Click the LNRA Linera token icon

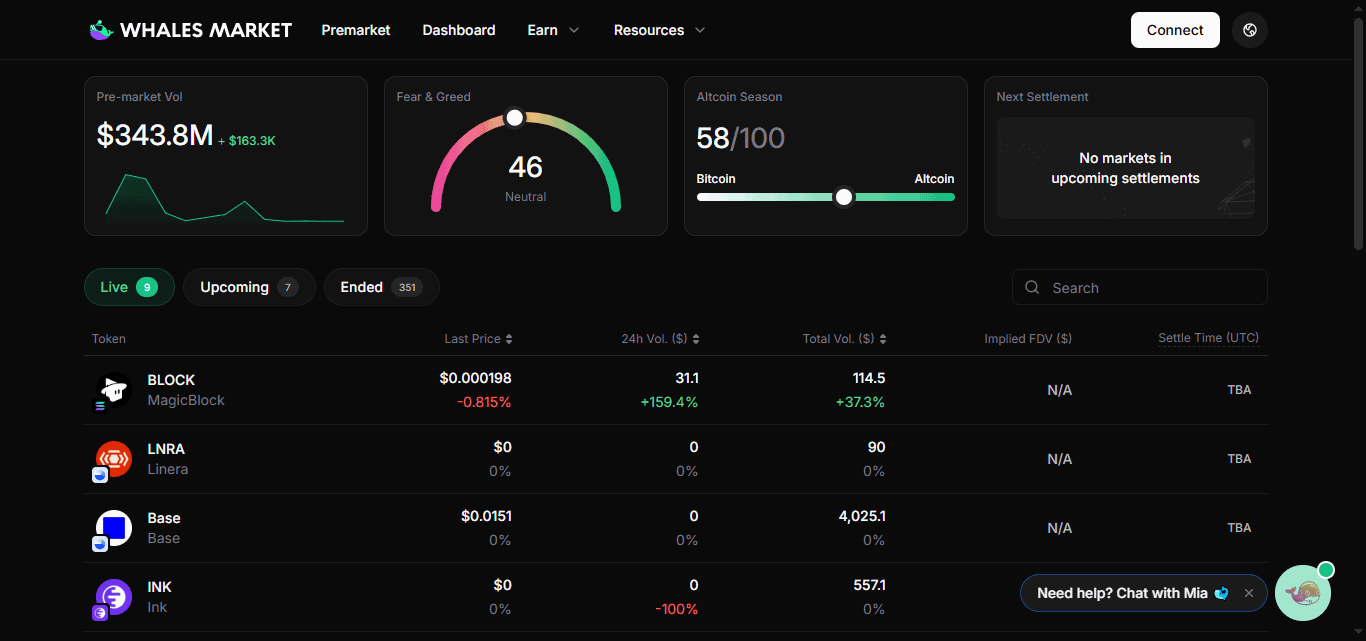tap(113, 459)
